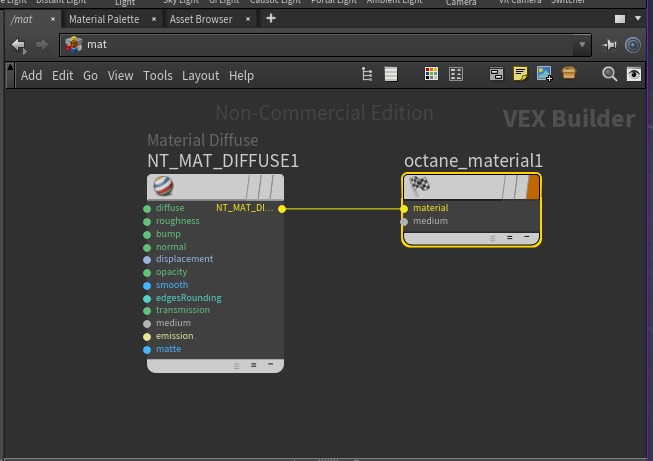Click the bump input connector
This screenshot has height=461, width=653.
[147, 234]
